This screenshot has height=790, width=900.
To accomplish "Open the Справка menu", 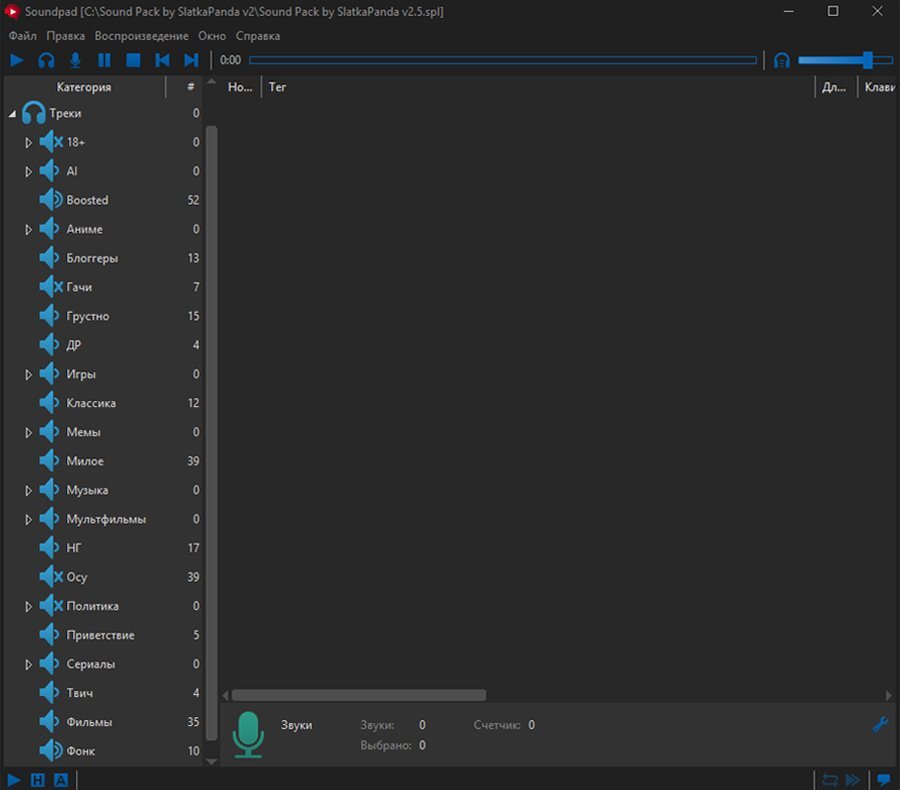I will click(258, 36).
